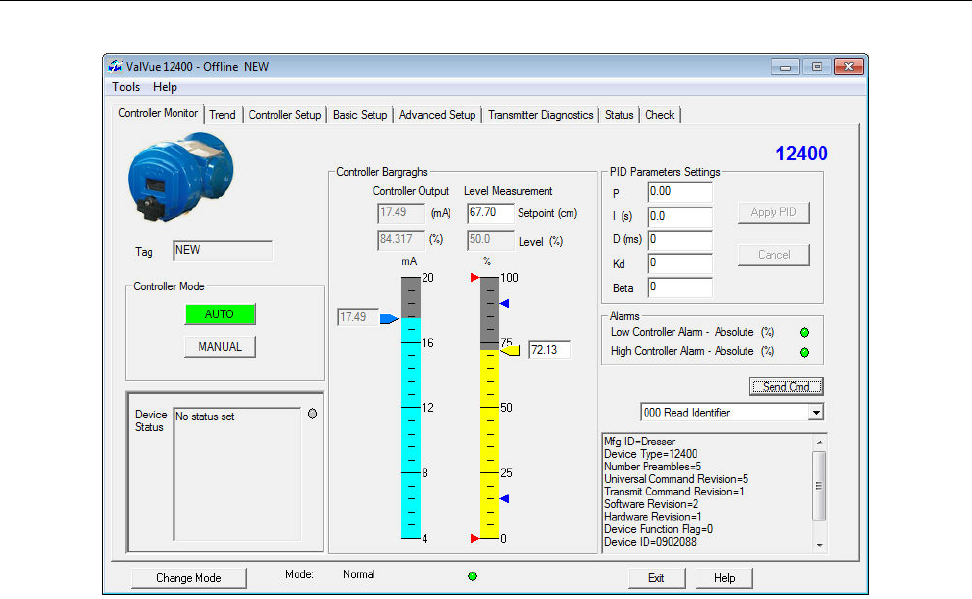Select the Controler Monitor tab
Viewport: 972px width, 599px height.
click(158, 113)
